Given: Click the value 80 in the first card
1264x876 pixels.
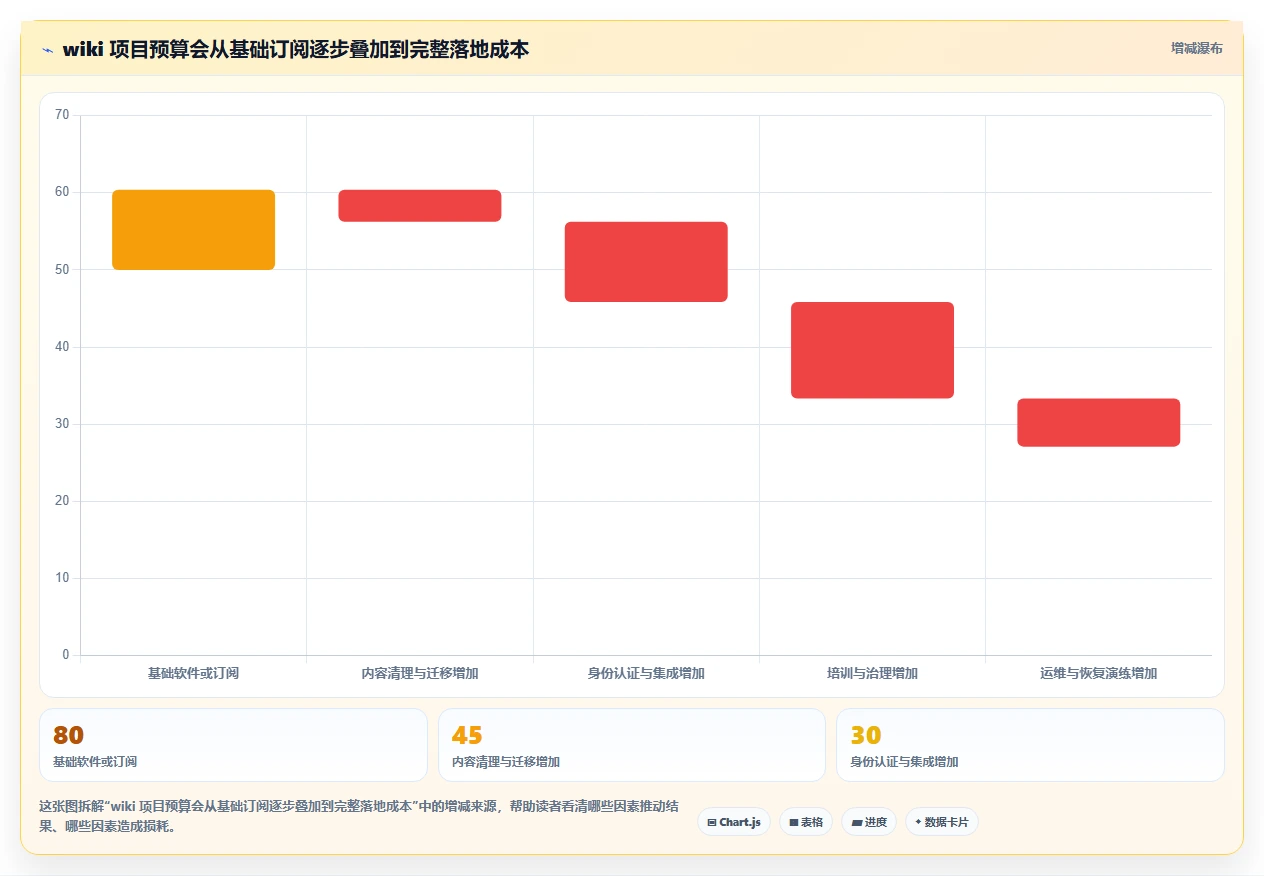Looking at the screenshot, I should tap(68, 735).
